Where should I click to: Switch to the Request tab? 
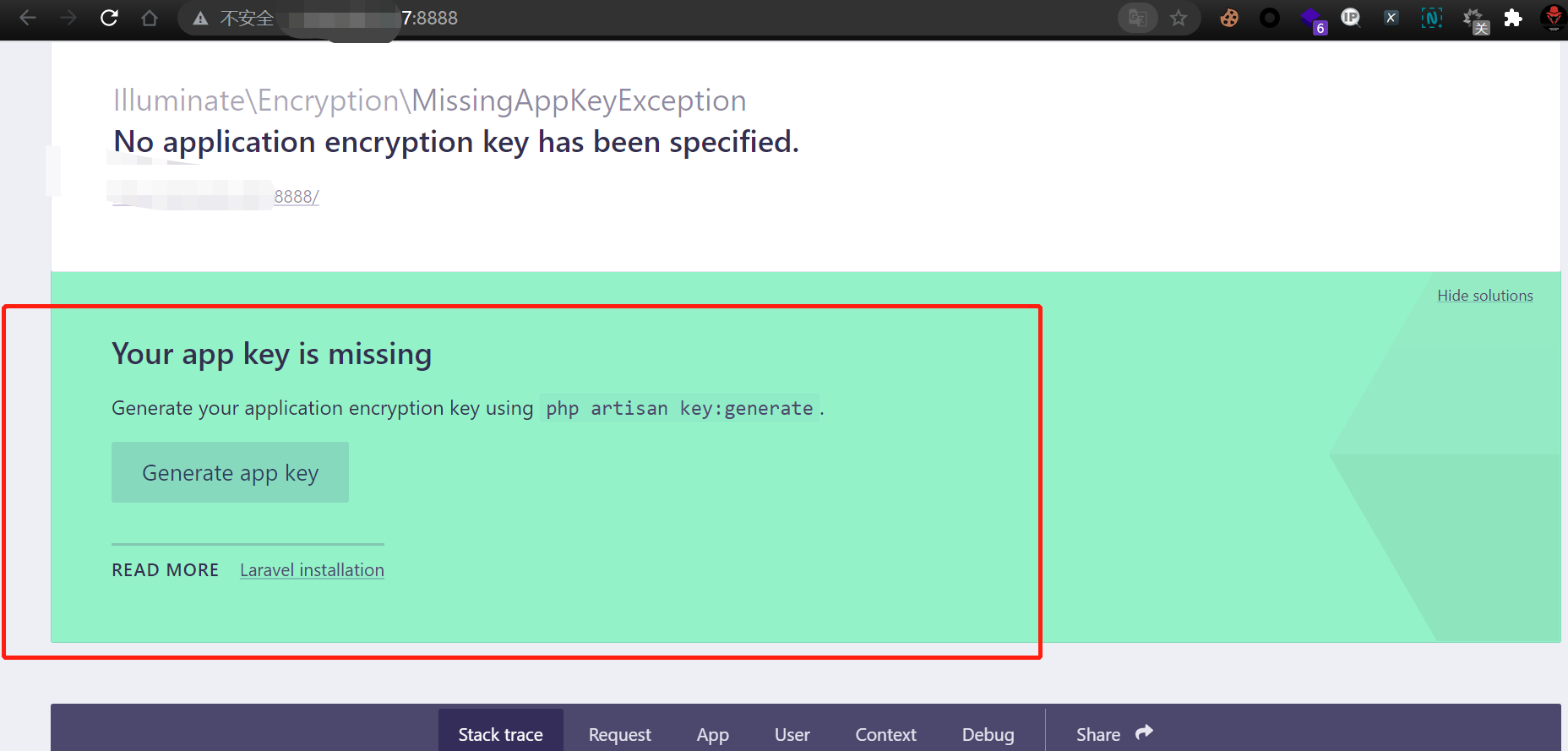[x=619, y=734]
